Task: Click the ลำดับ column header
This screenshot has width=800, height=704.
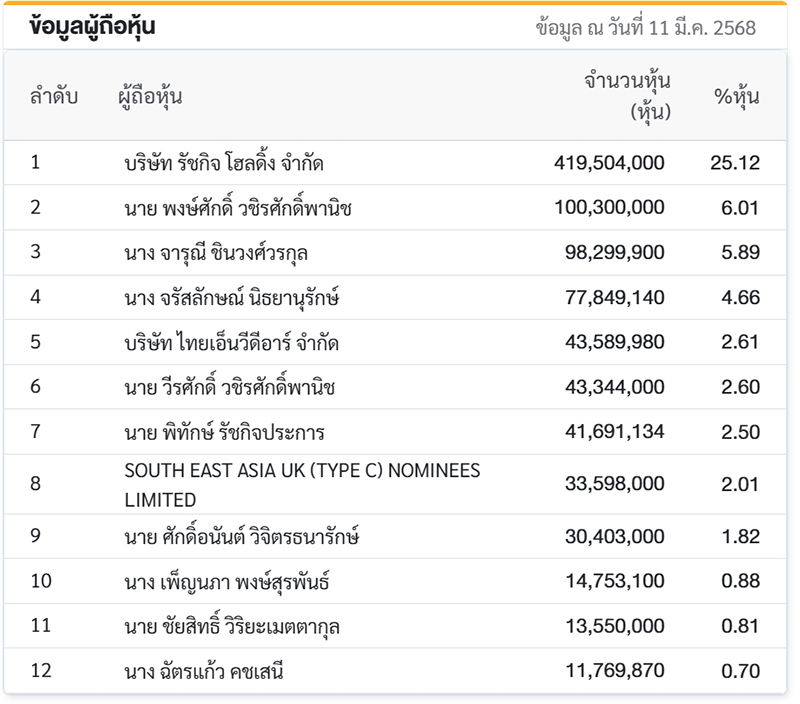Action: point(53,98)
